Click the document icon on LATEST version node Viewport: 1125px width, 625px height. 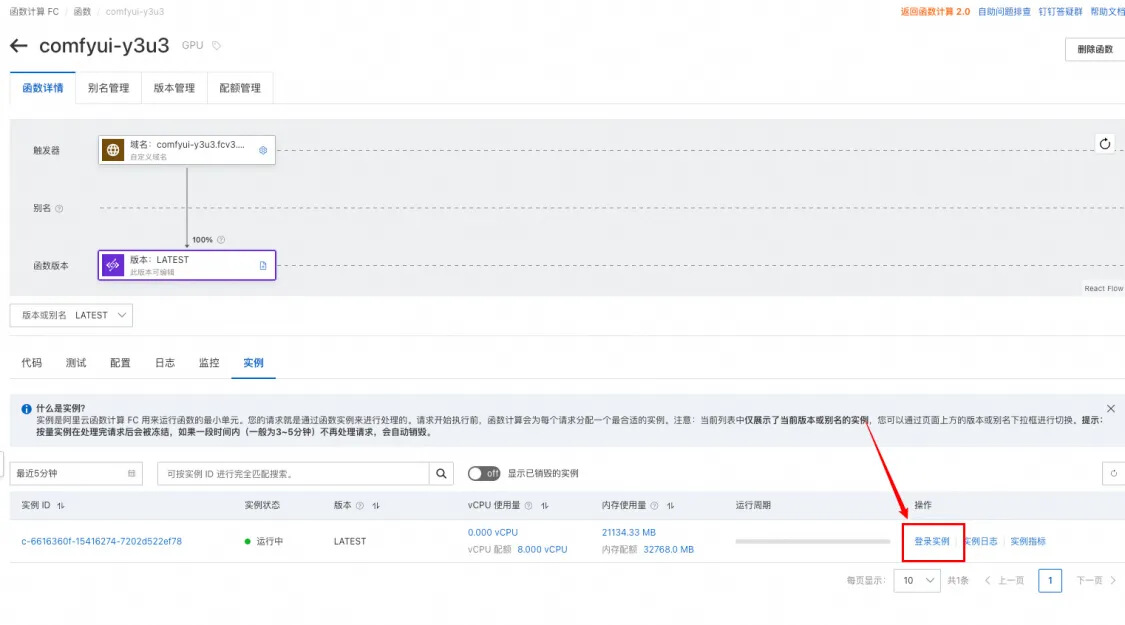[263, 265]
